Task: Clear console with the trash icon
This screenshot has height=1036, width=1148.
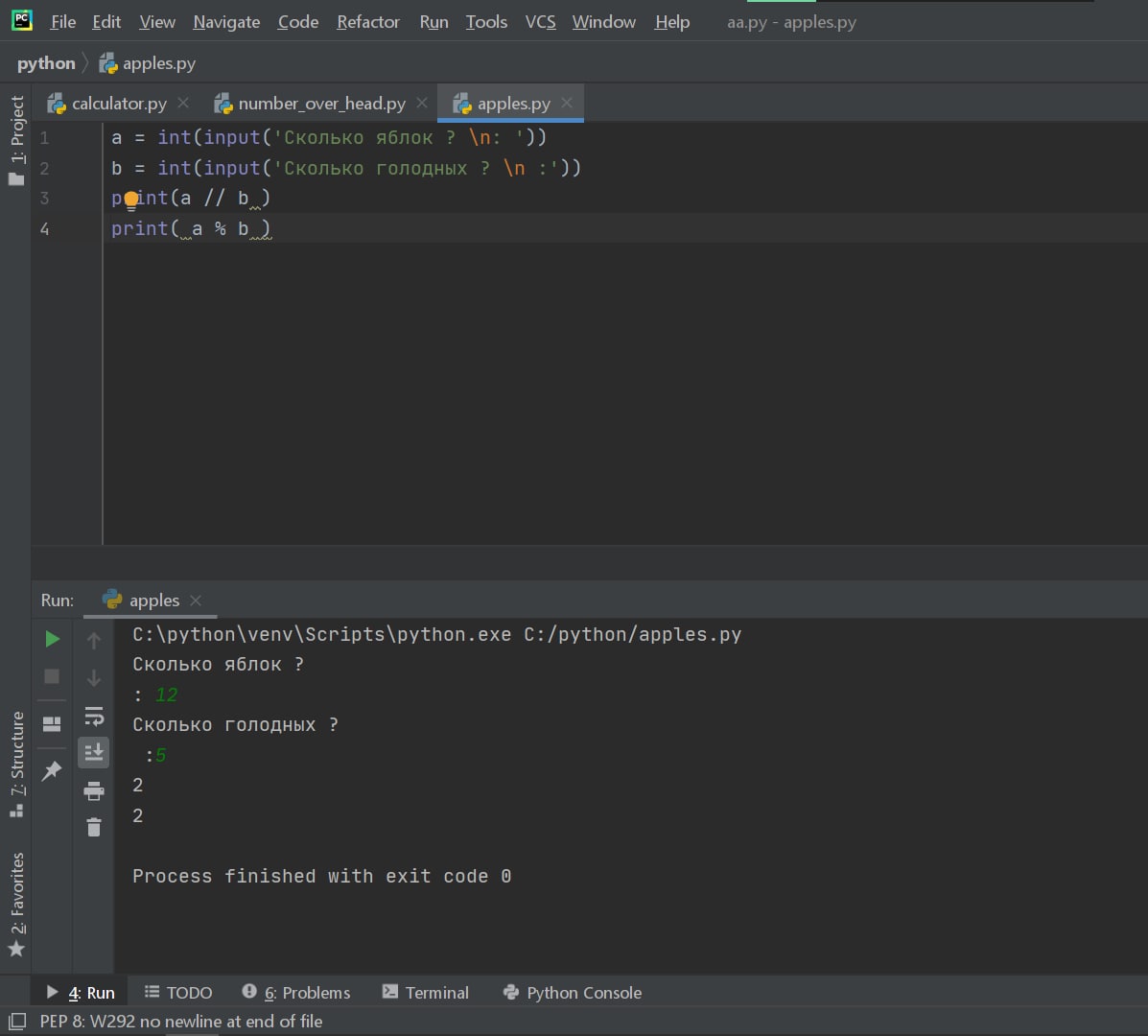Action: (x=94, y=827)
